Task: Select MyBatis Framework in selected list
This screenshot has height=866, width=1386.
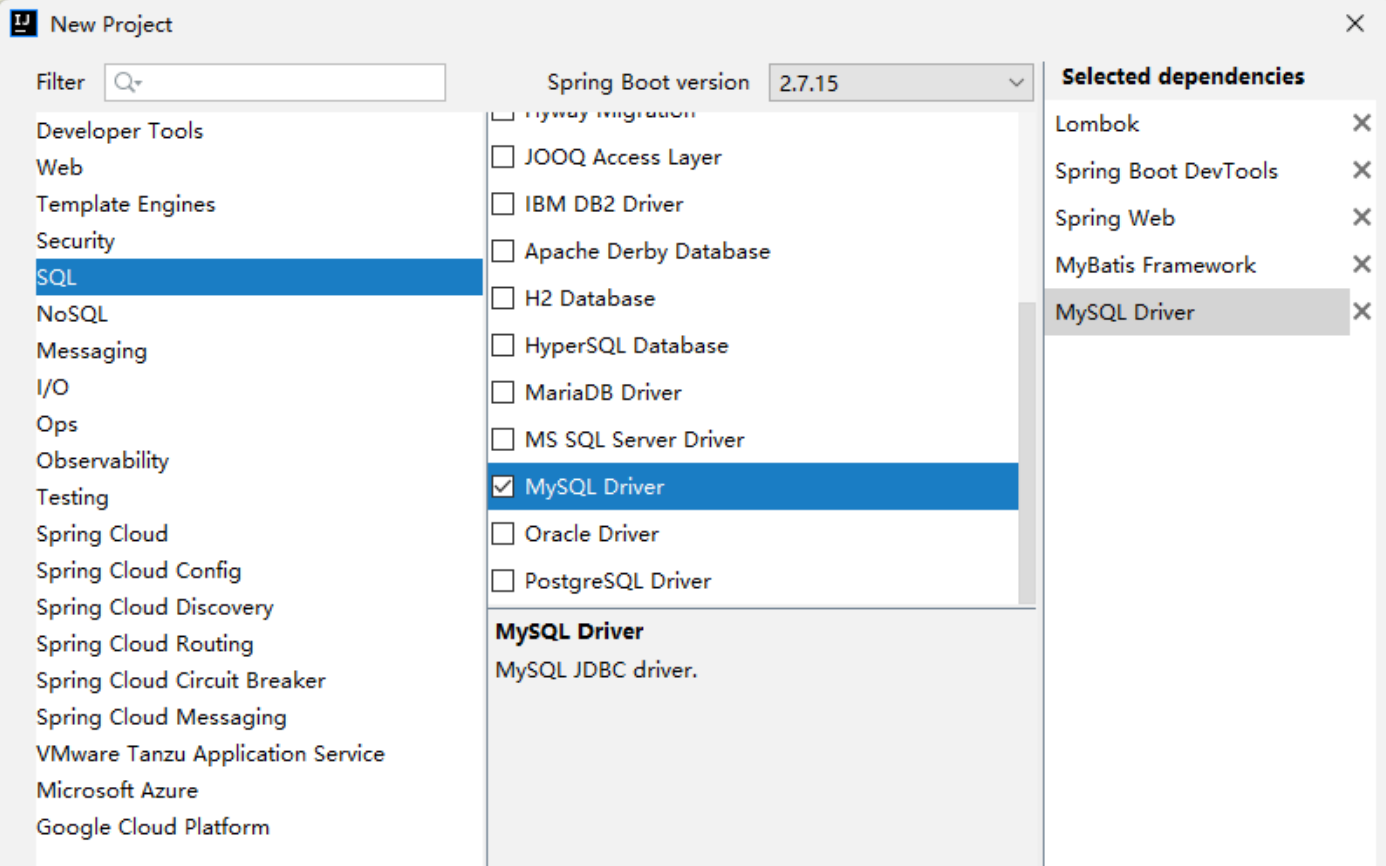Action: (1197, 264)
